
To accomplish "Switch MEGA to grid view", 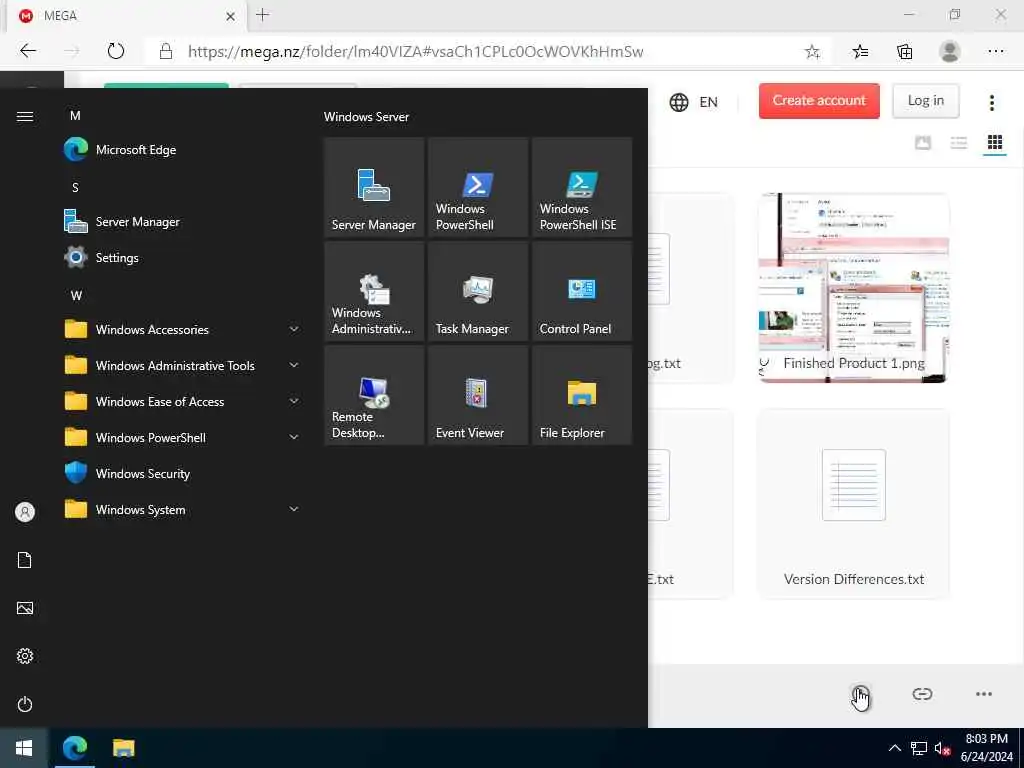I will 995,142.
